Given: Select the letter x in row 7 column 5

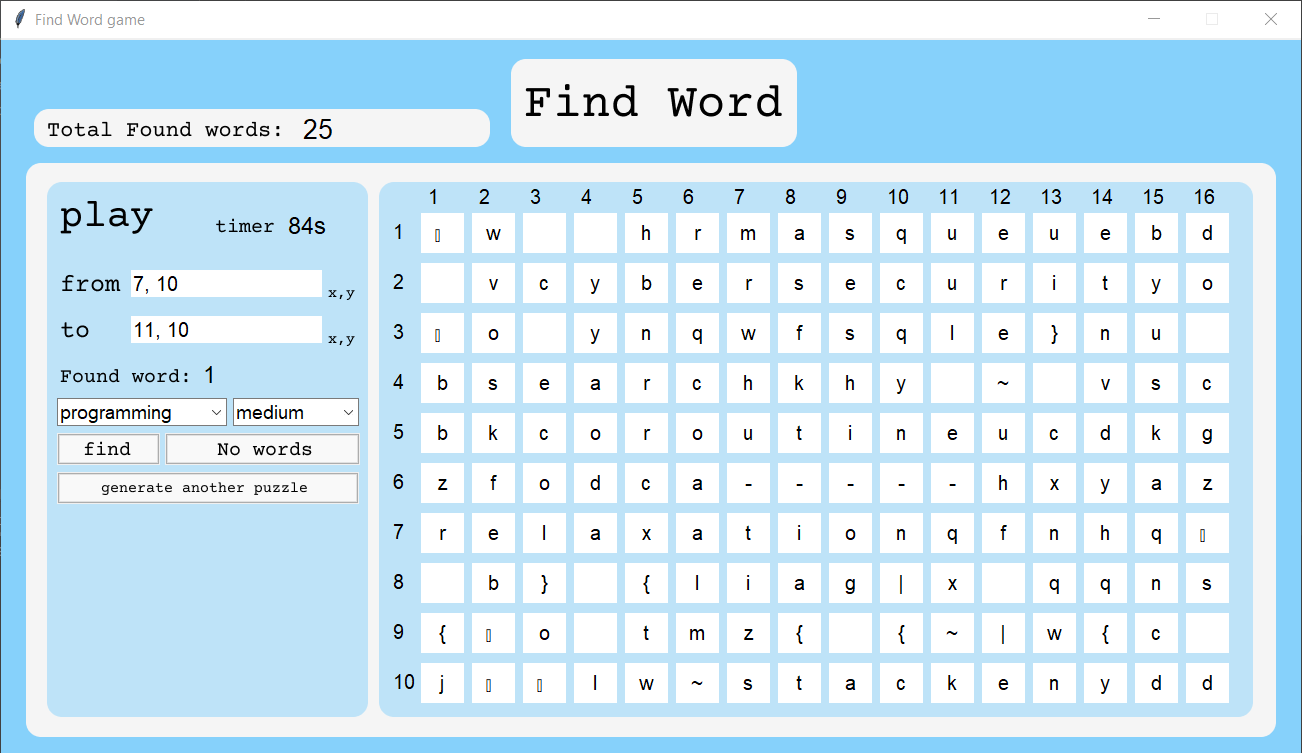Looking at the screenshot, I should [646, 533].
